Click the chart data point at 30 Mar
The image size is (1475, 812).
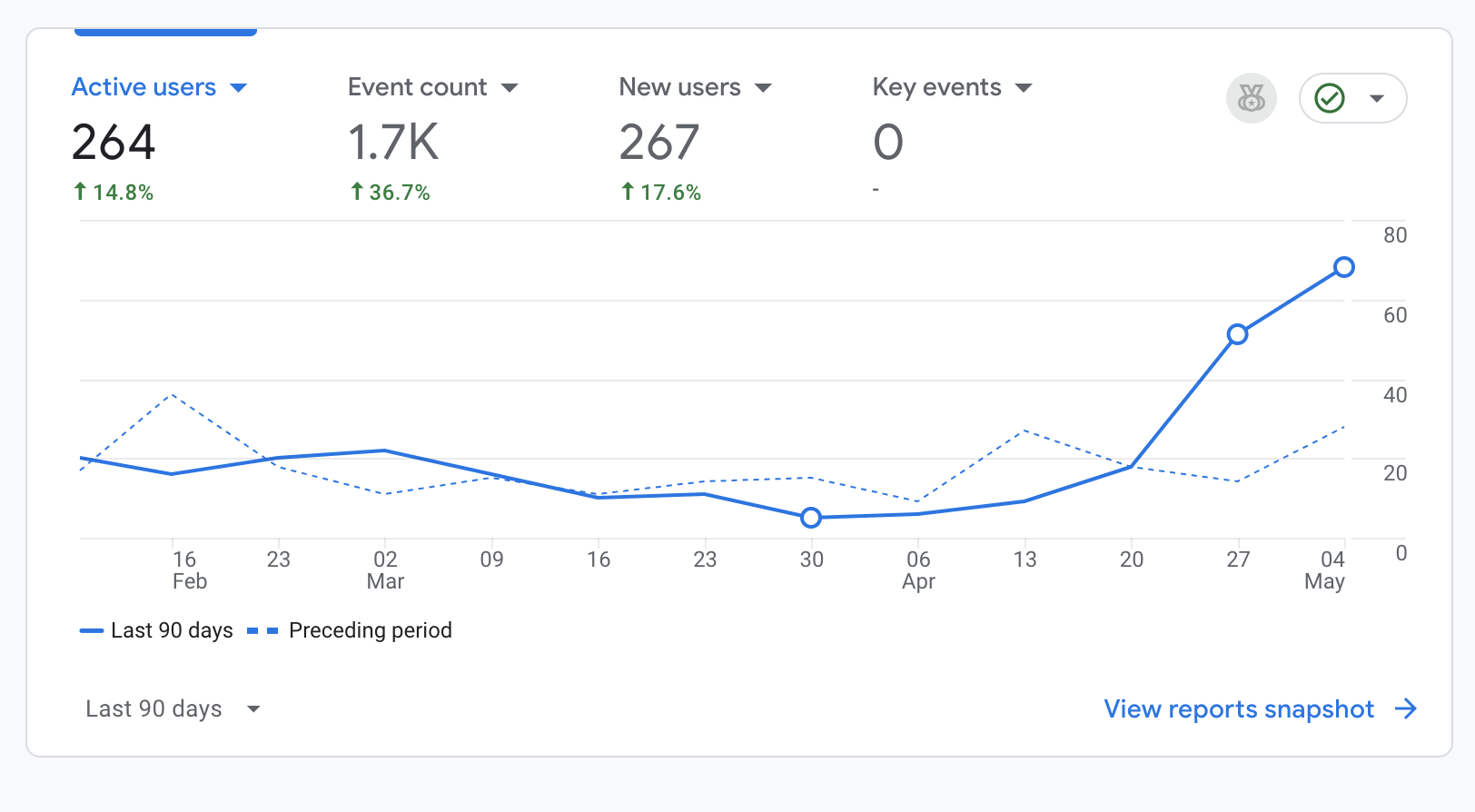(x=811, y=518)
